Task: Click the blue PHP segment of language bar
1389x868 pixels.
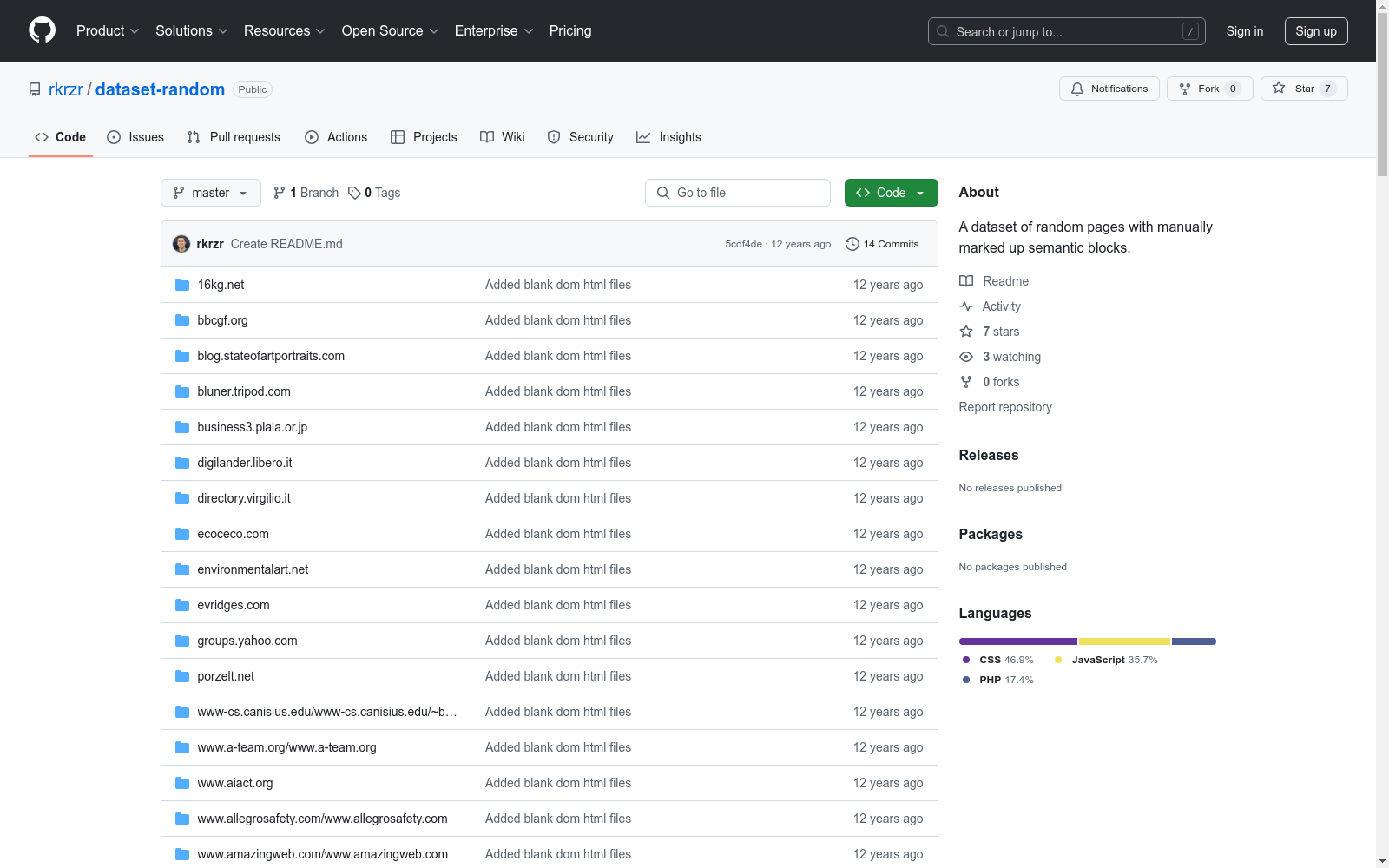Action: pyautogui.click(x=1194, y=641)
